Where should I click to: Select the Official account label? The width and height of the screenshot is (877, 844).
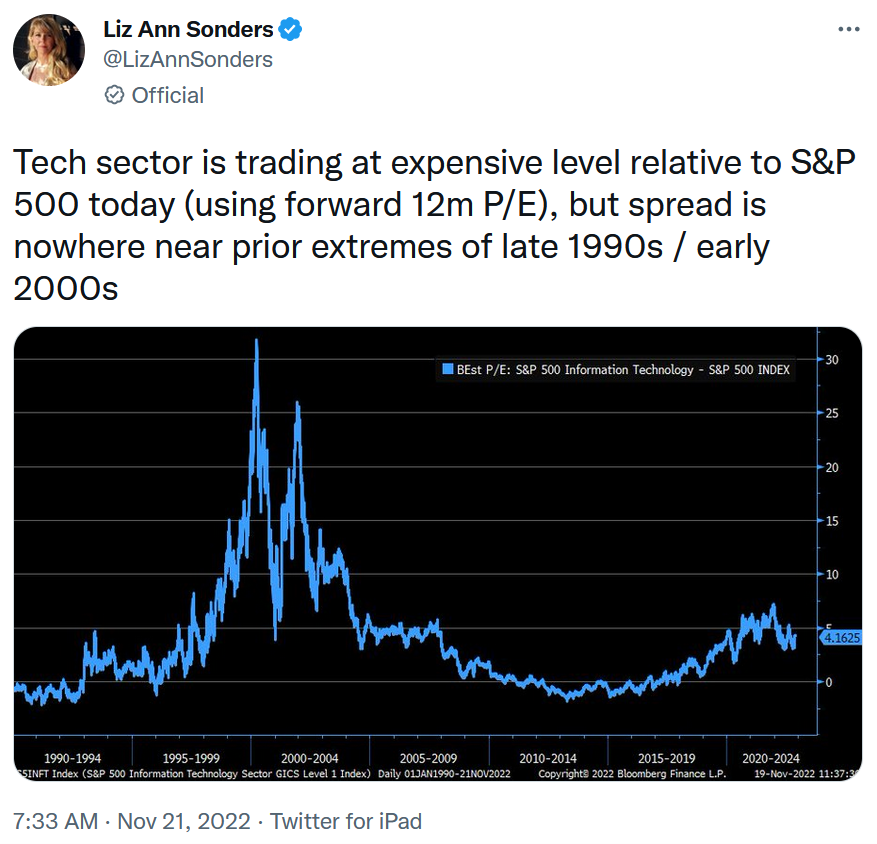167,95
